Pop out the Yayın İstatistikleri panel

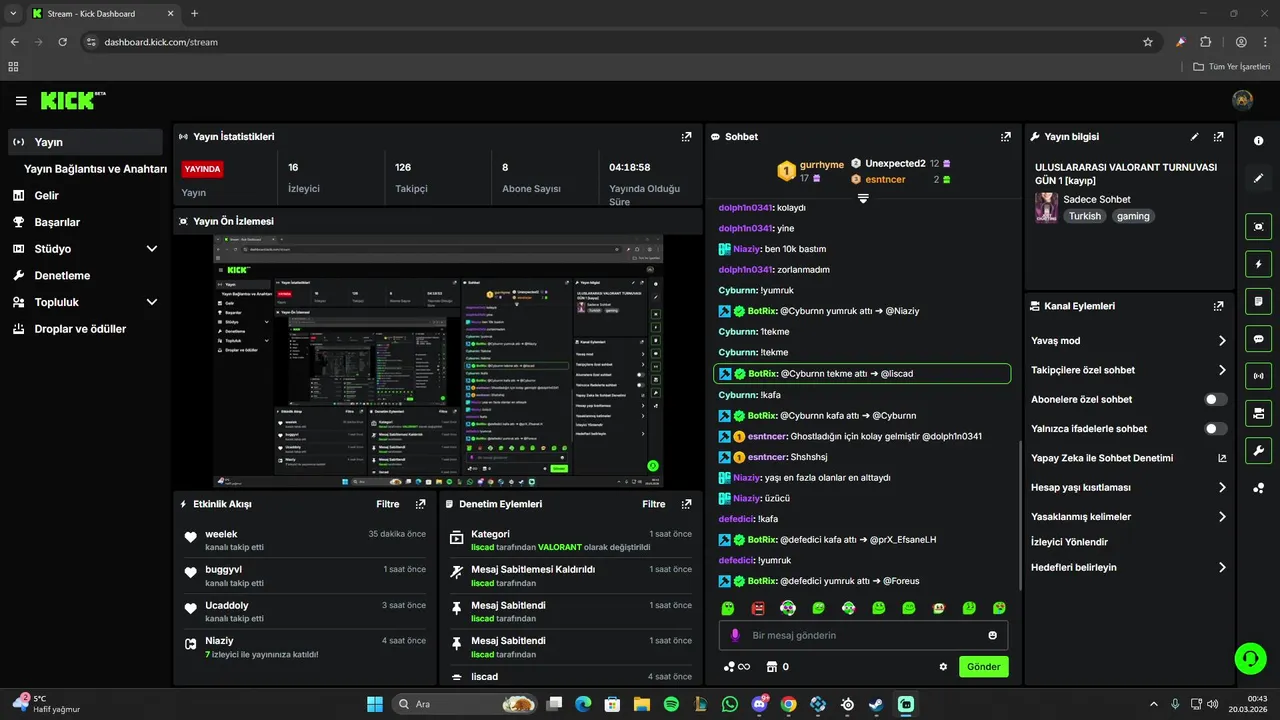click(x=686, y=137)
